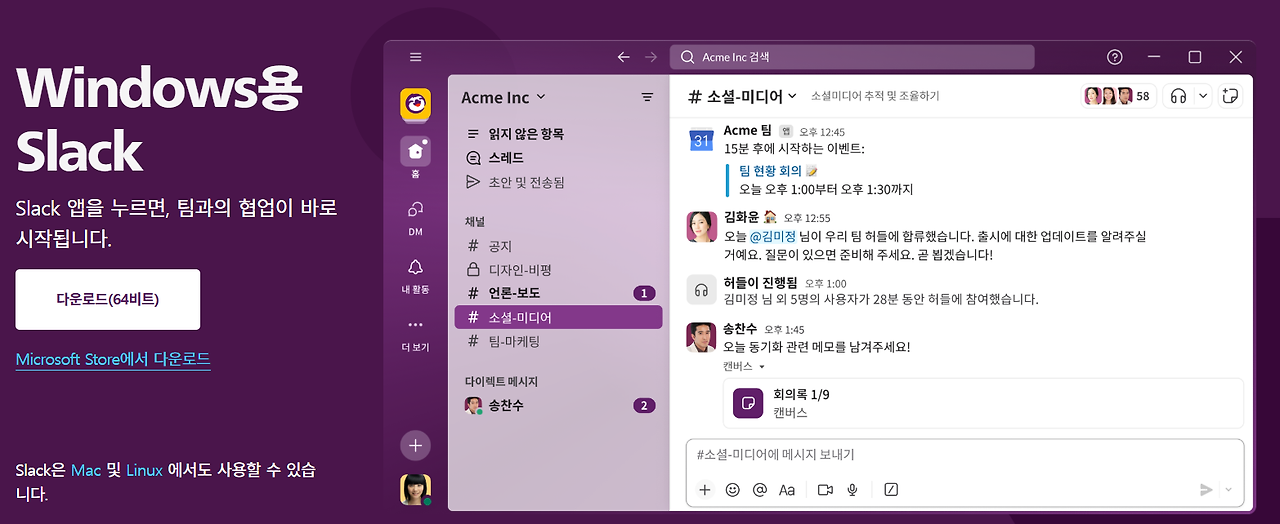Click the @김미정 mention
Viewport: 1280px width, 524px height.
(775, 236)
